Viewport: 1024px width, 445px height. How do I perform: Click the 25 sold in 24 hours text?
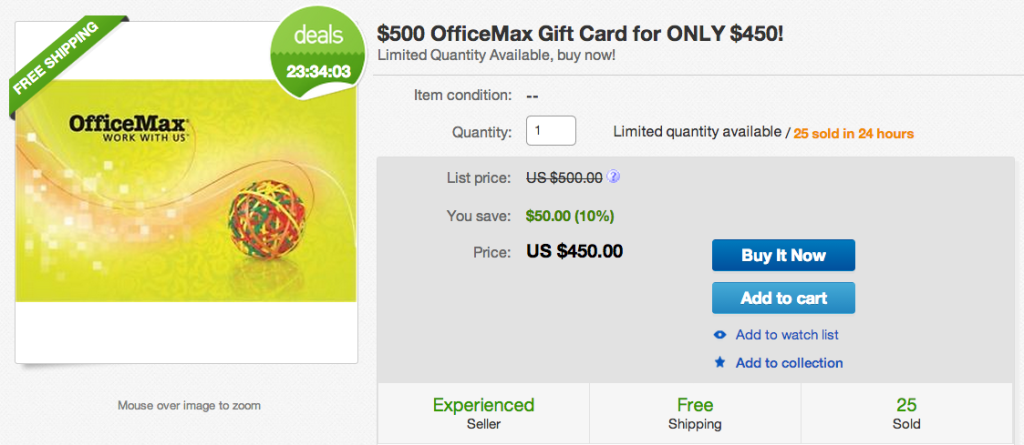(853, 133)
